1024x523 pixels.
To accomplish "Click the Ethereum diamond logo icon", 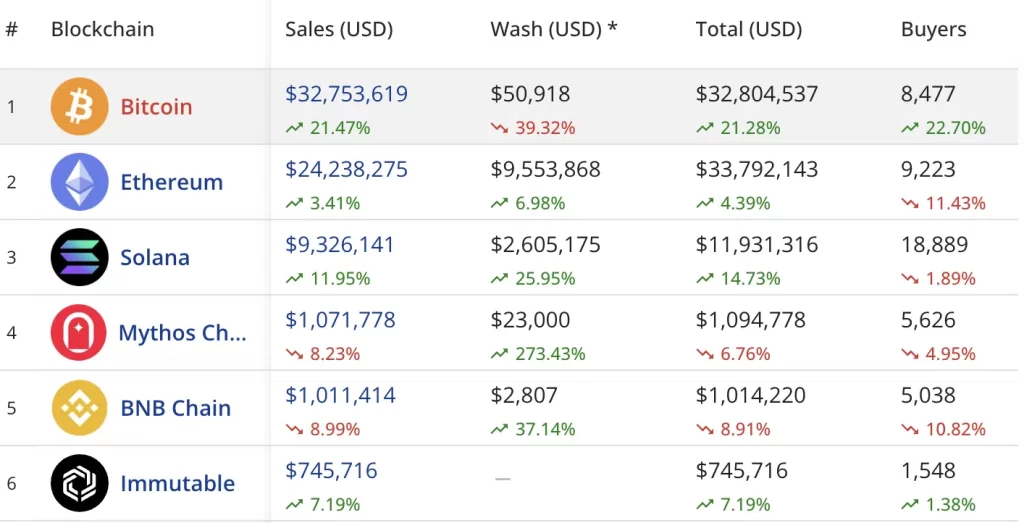I will (x=79, y=182).
